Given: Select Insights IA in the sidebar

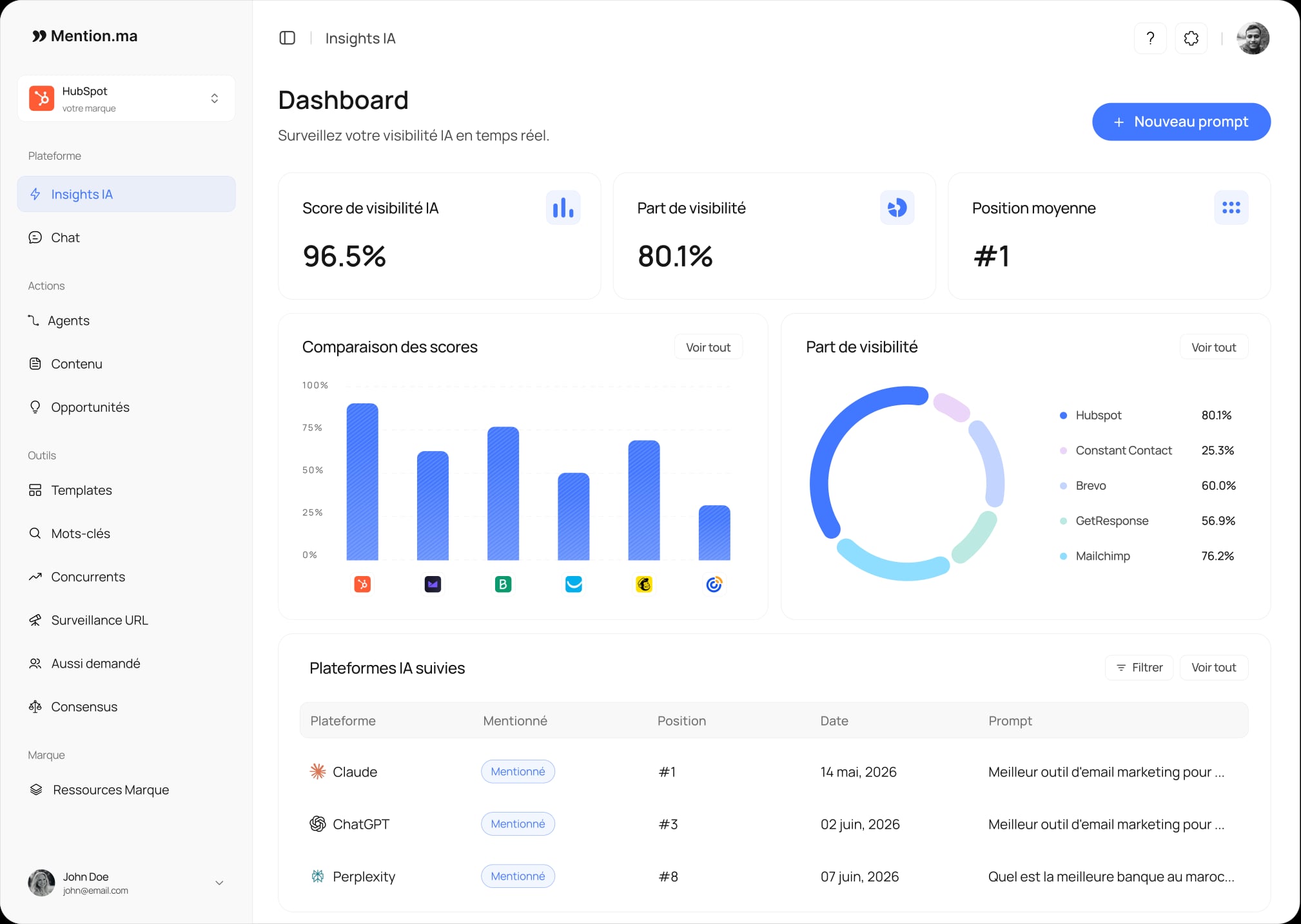Looking at the screenshot, I should coord(126,194).
